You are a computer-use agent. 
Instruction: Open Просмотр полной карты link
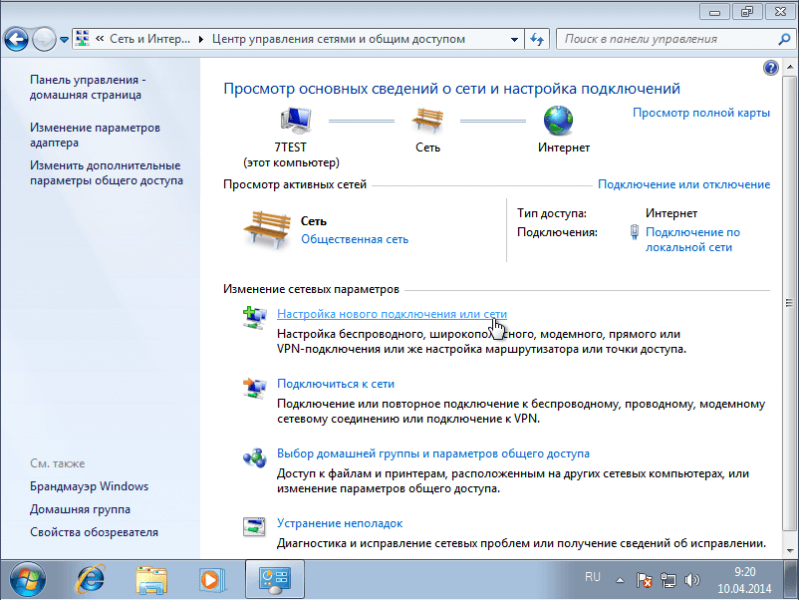[x=701, y=112]
